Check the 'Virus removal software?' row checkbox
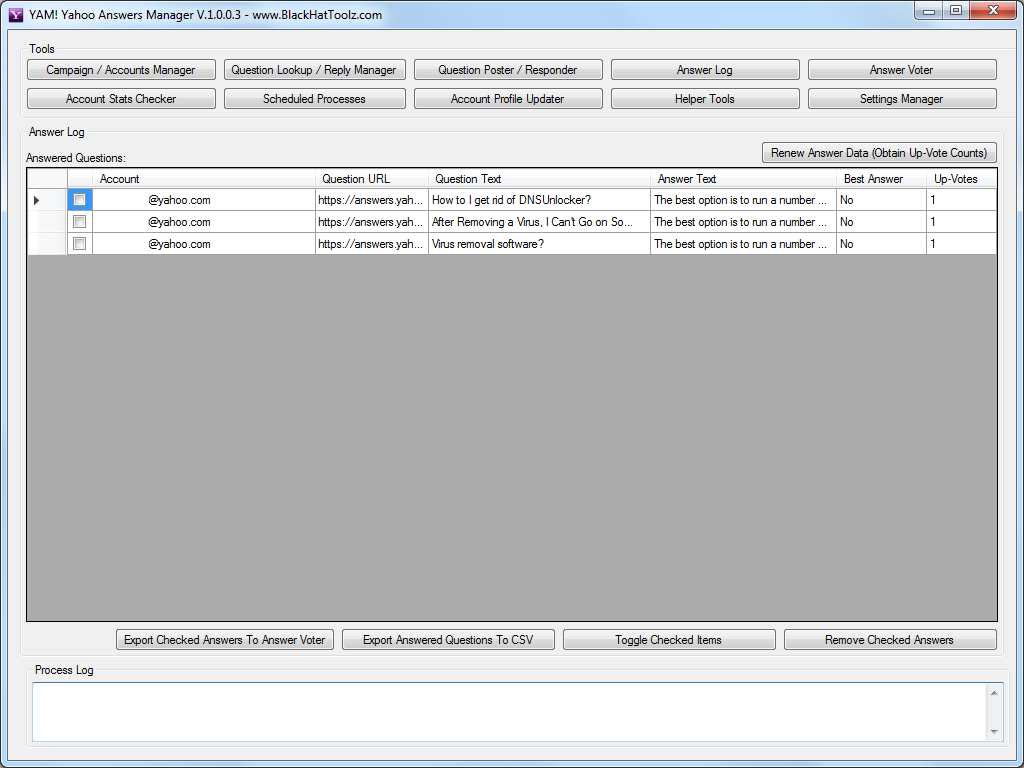1024x768 pixels. click(x=80, y=244)
